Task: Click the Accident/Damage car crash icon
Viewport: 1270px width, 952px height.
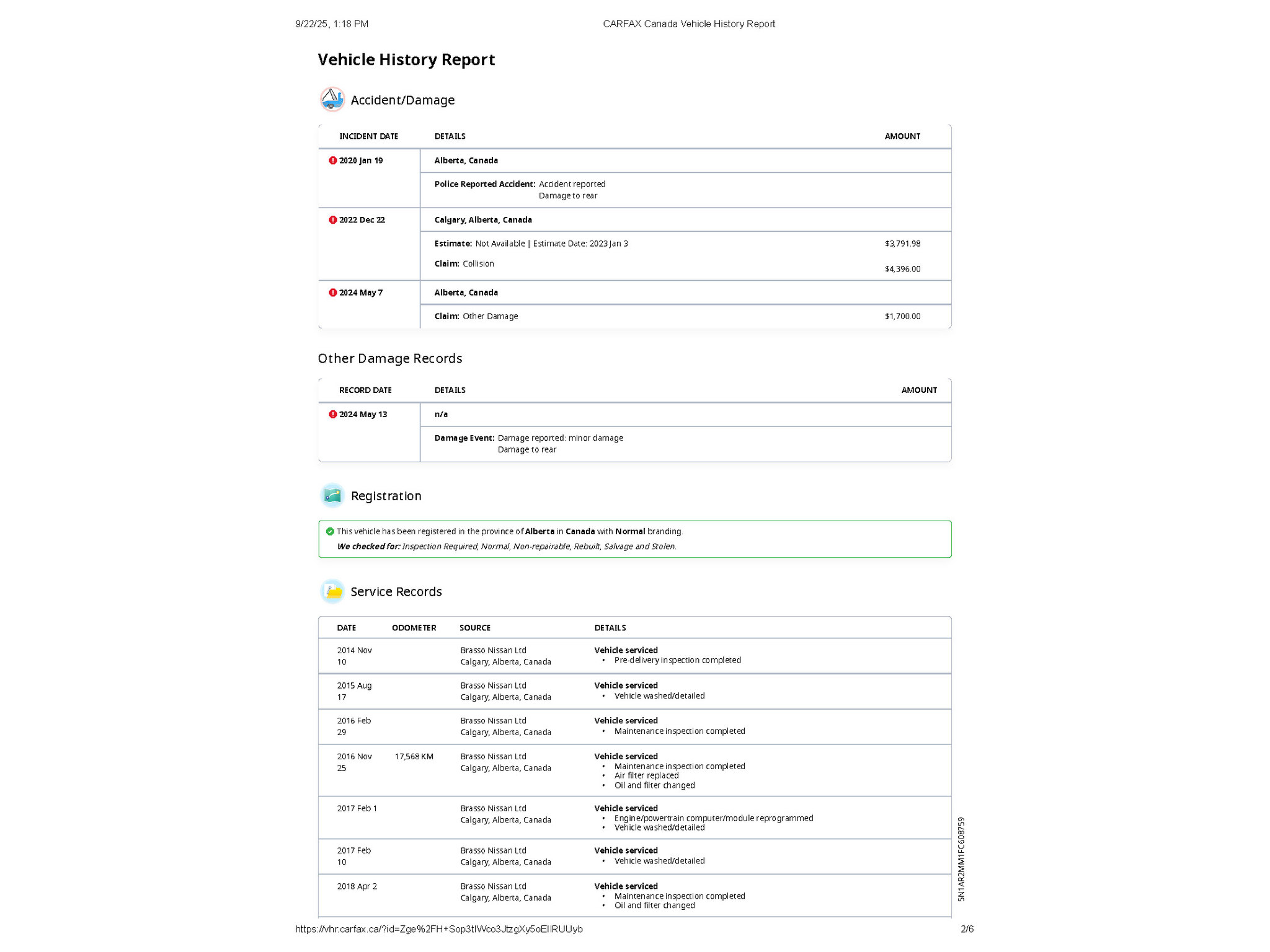Action: coord(332,99)
